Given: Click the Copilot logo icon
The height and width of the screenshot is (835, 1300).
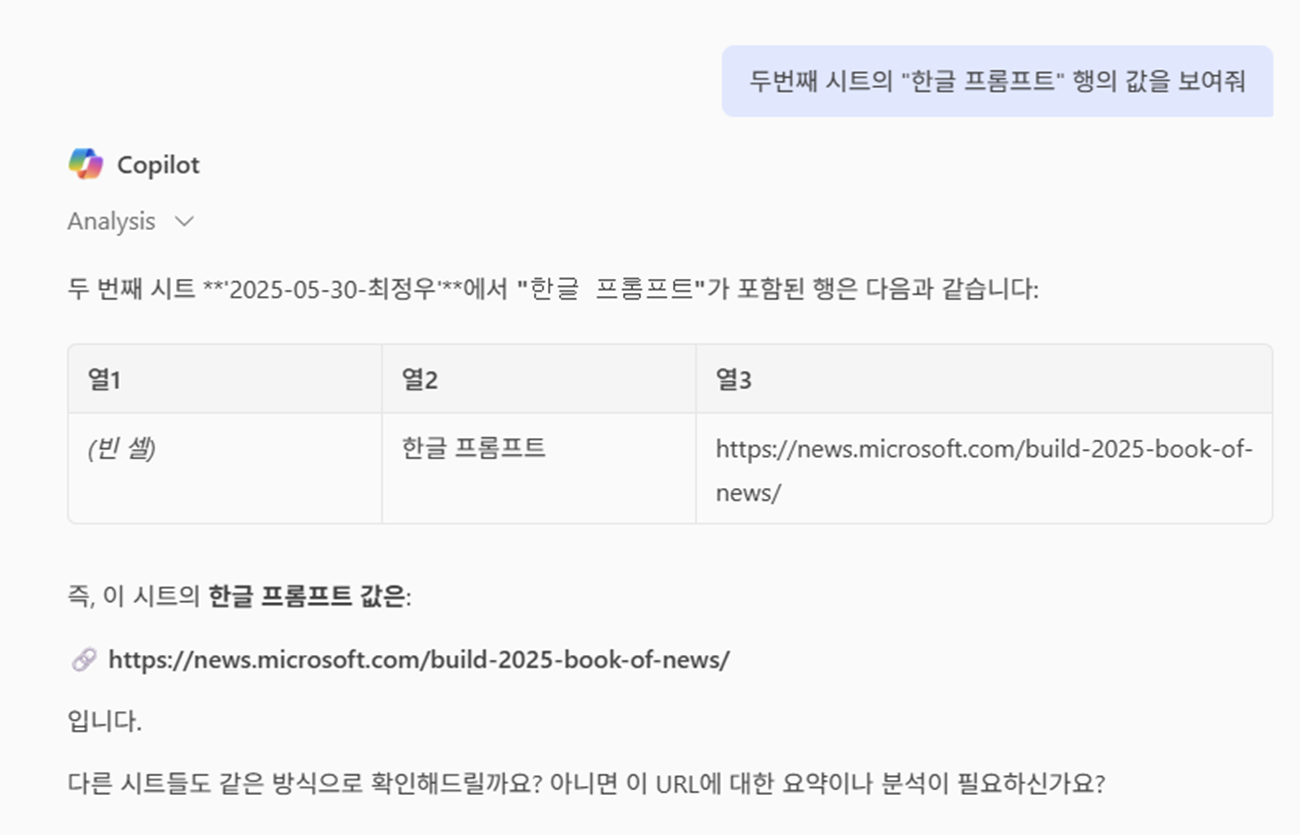Looking at the screenshot, I should (x=85, y=164).
